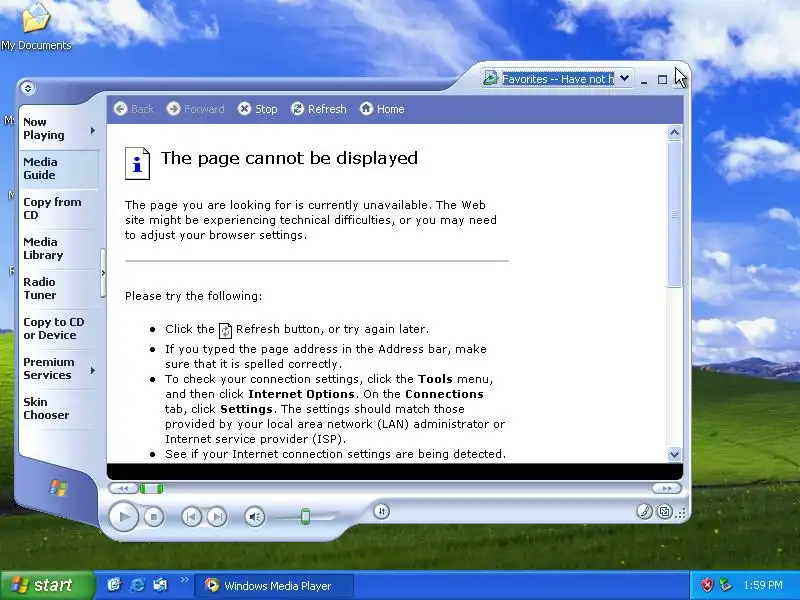Launch Internet Explorer from Quick Launch
Image resolution: width=800 pixels, height=600 pixels.
pyautogui.click(x=137, y=585)
